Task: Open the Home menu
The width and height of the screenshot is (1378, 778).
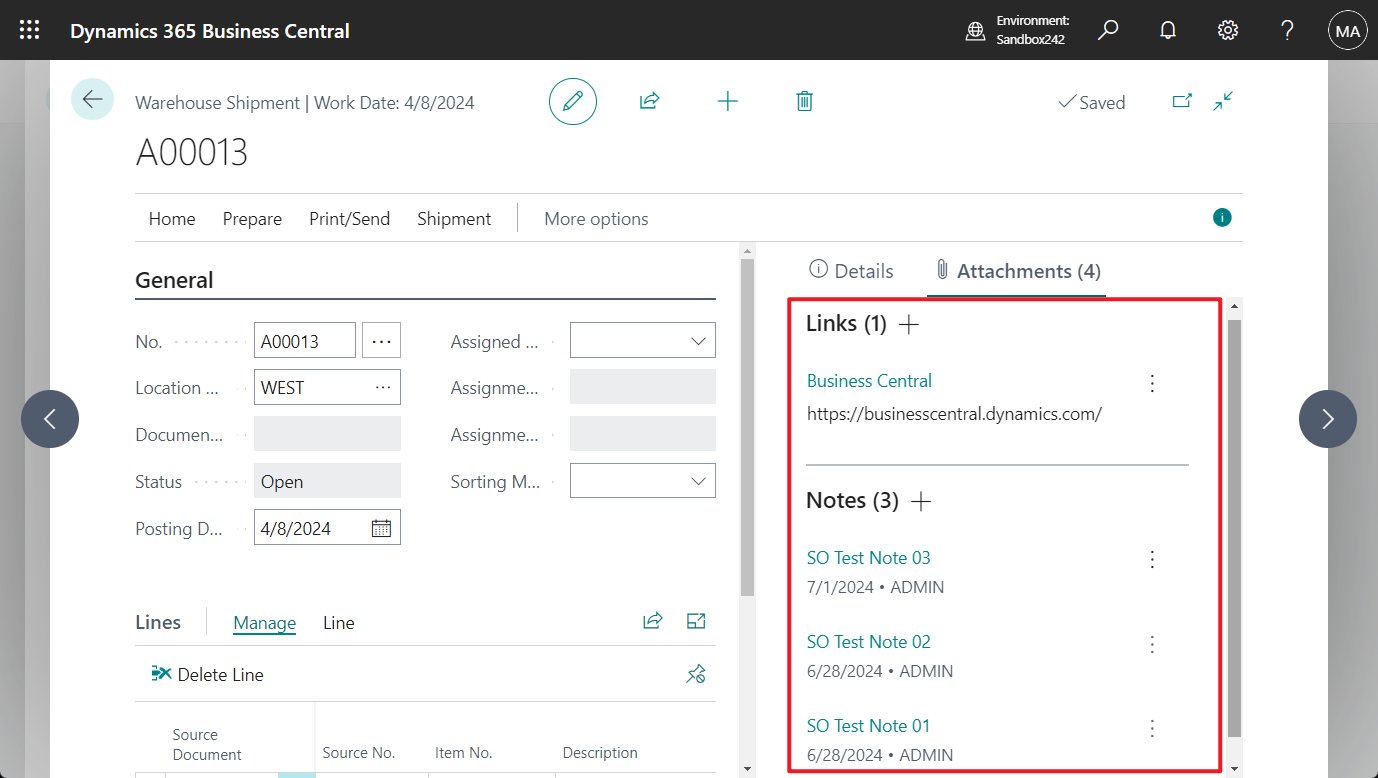Action: [x=172, y=218]
